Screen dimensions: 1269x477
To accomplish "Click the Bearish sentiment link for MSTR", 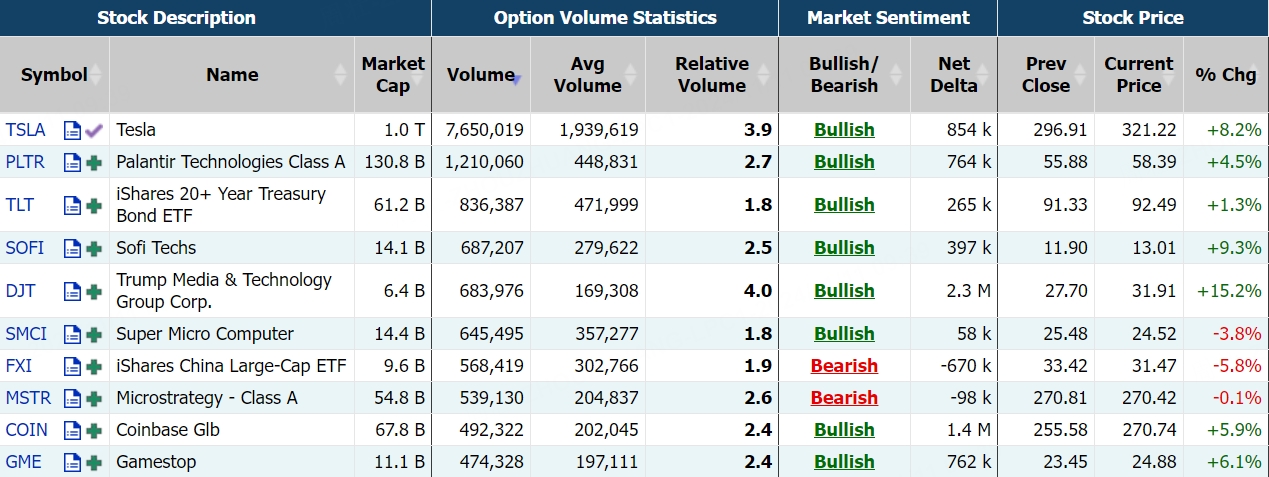I will (x=844, y=398).
